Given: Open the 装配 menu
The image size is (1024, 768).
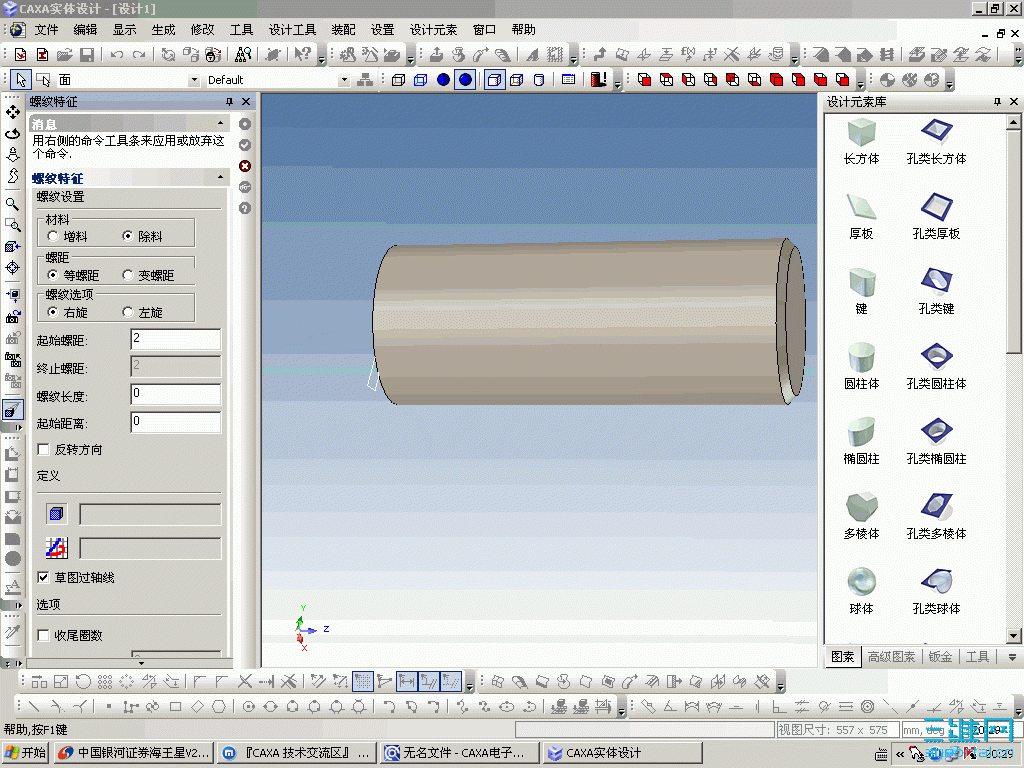Looking at the screenshot, I should coord(344,29).
